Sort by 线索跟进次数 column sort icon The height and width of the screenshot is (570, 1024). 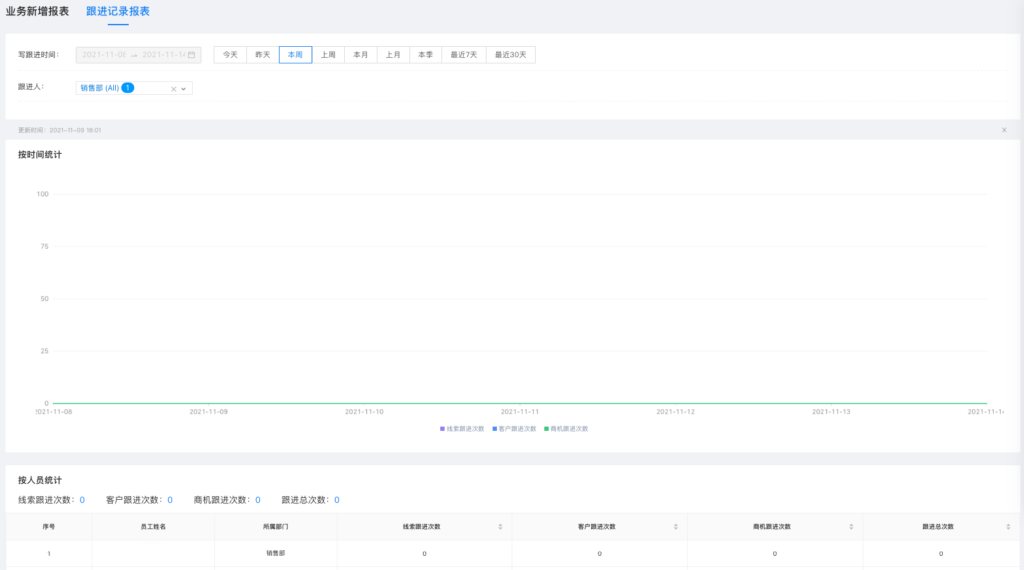[x=500, y=526]
